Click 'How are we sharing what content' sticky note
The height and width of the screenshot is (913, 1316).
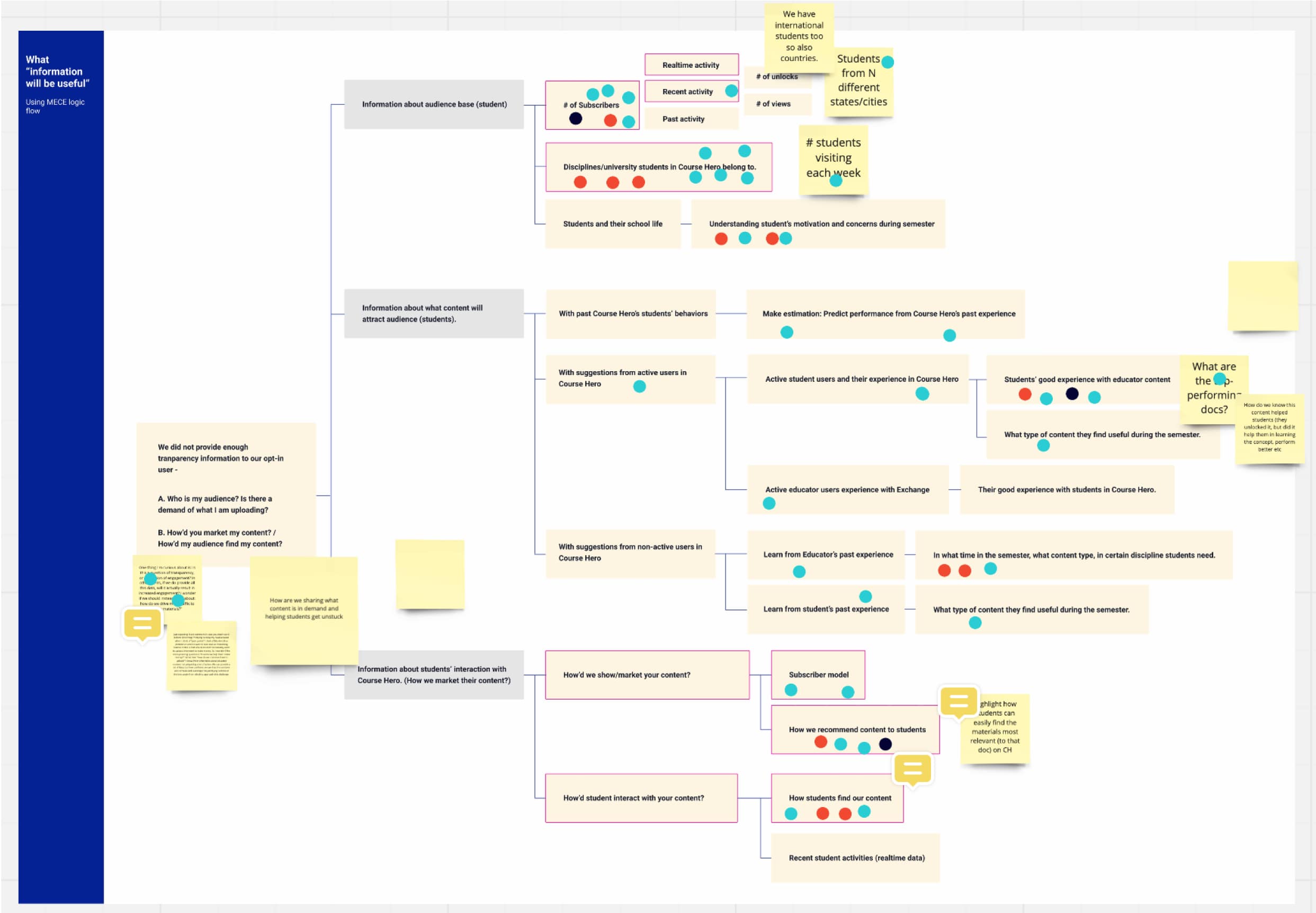[x=303, y=610]
